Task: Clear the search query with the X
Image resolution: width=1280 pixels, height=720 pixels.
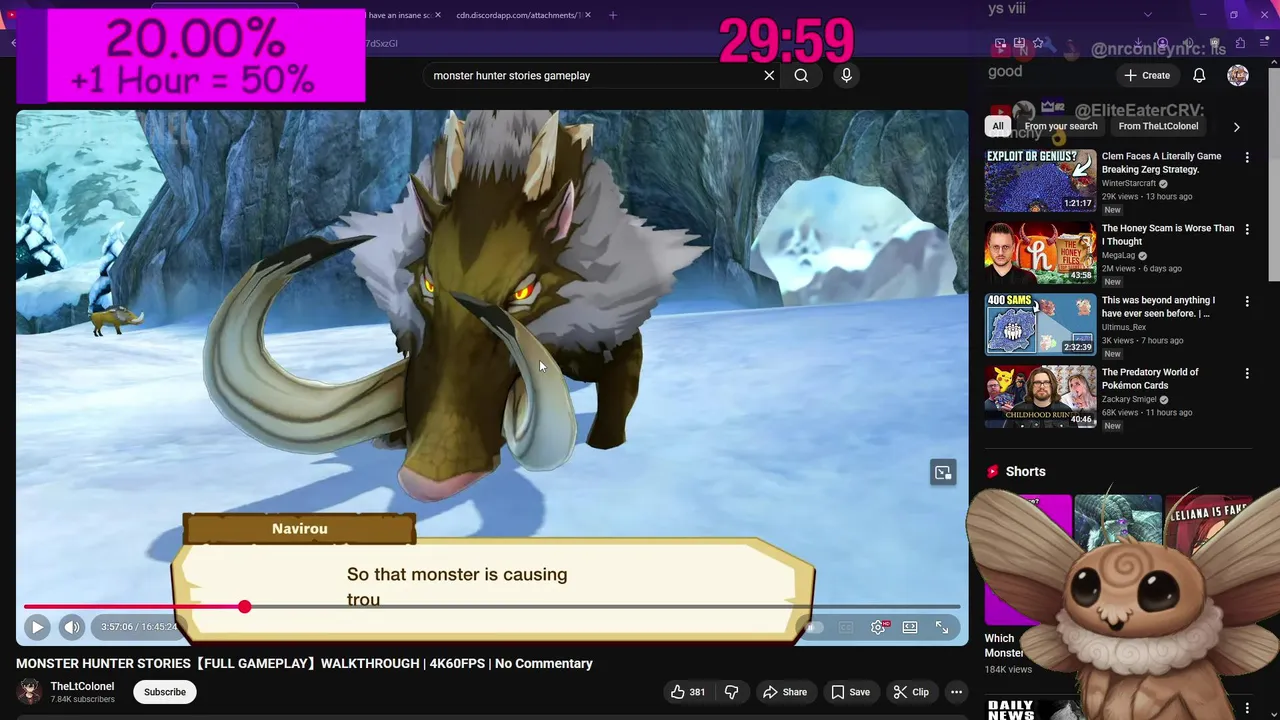Action: click(769, 75)
